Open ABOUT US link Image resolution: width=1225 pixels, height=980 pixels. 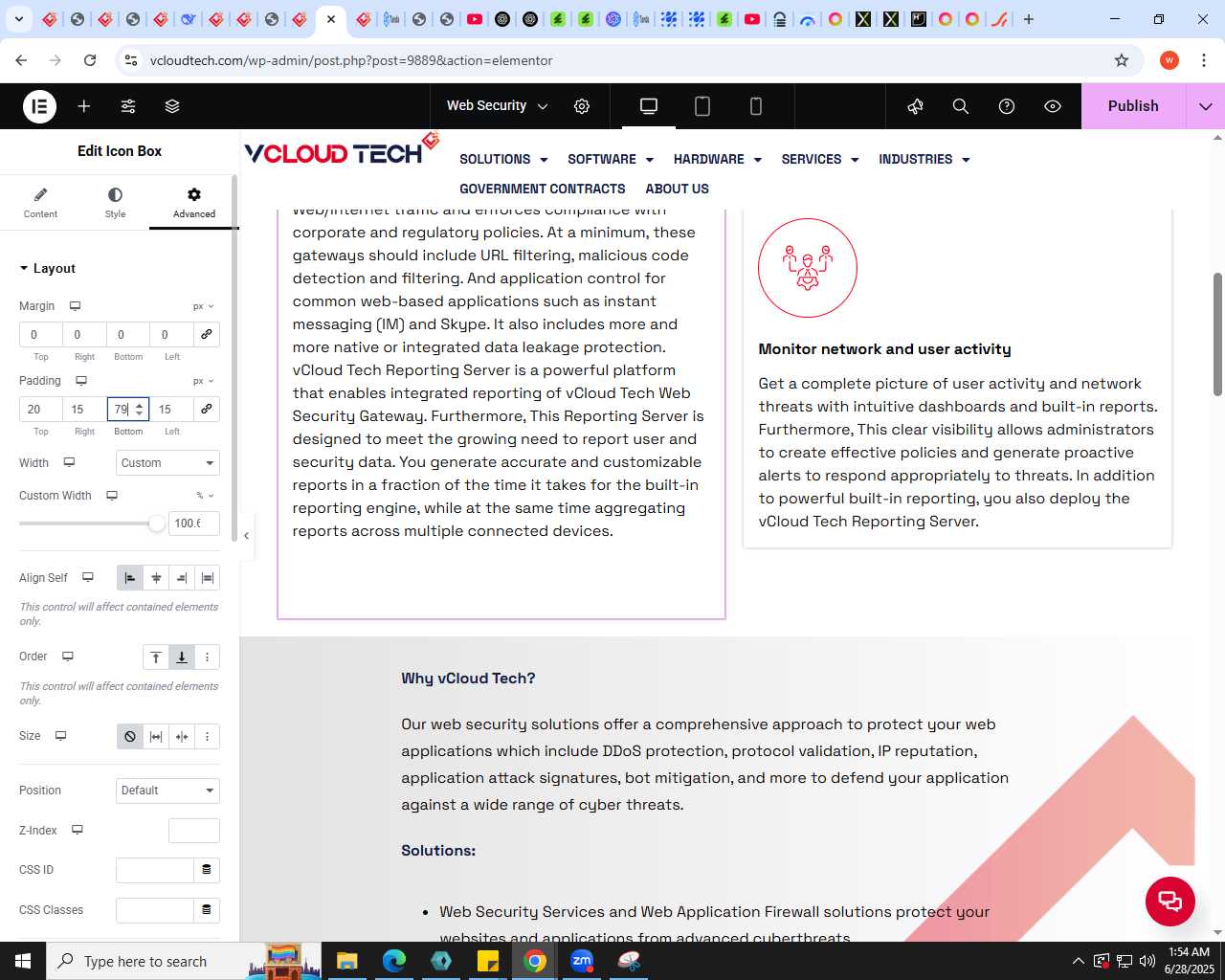tap(677, 189)
